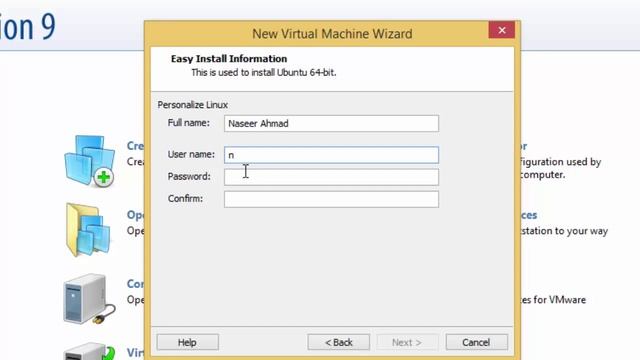640x360 pixels.
Task: Click the Confirm password field
Action: [x=331, y=199]
